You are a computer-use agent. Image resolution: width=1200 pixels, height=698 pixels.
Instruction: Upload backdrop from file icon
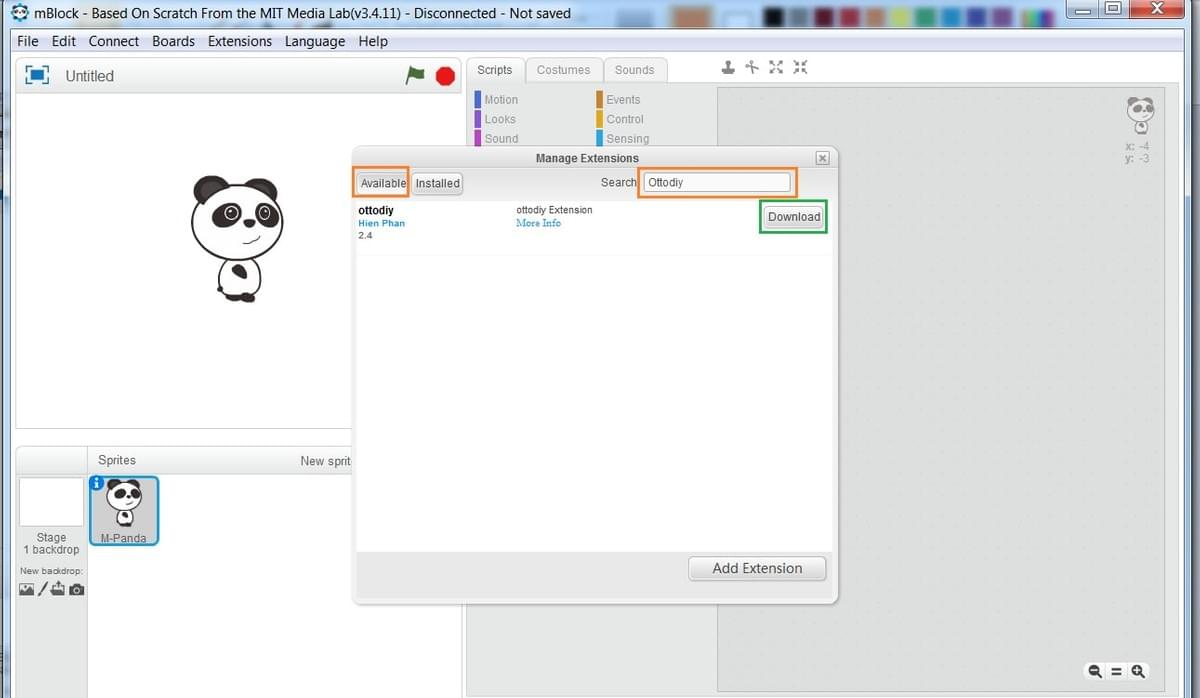point(58,589)
